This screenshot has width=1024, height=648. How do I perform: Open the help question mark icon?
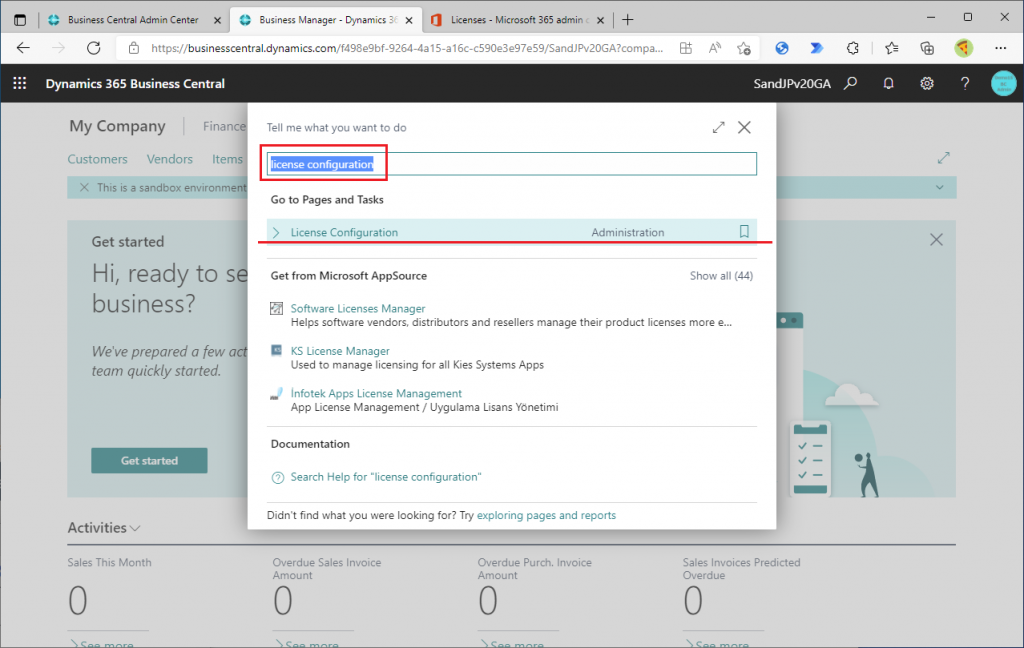coord(965,84)
